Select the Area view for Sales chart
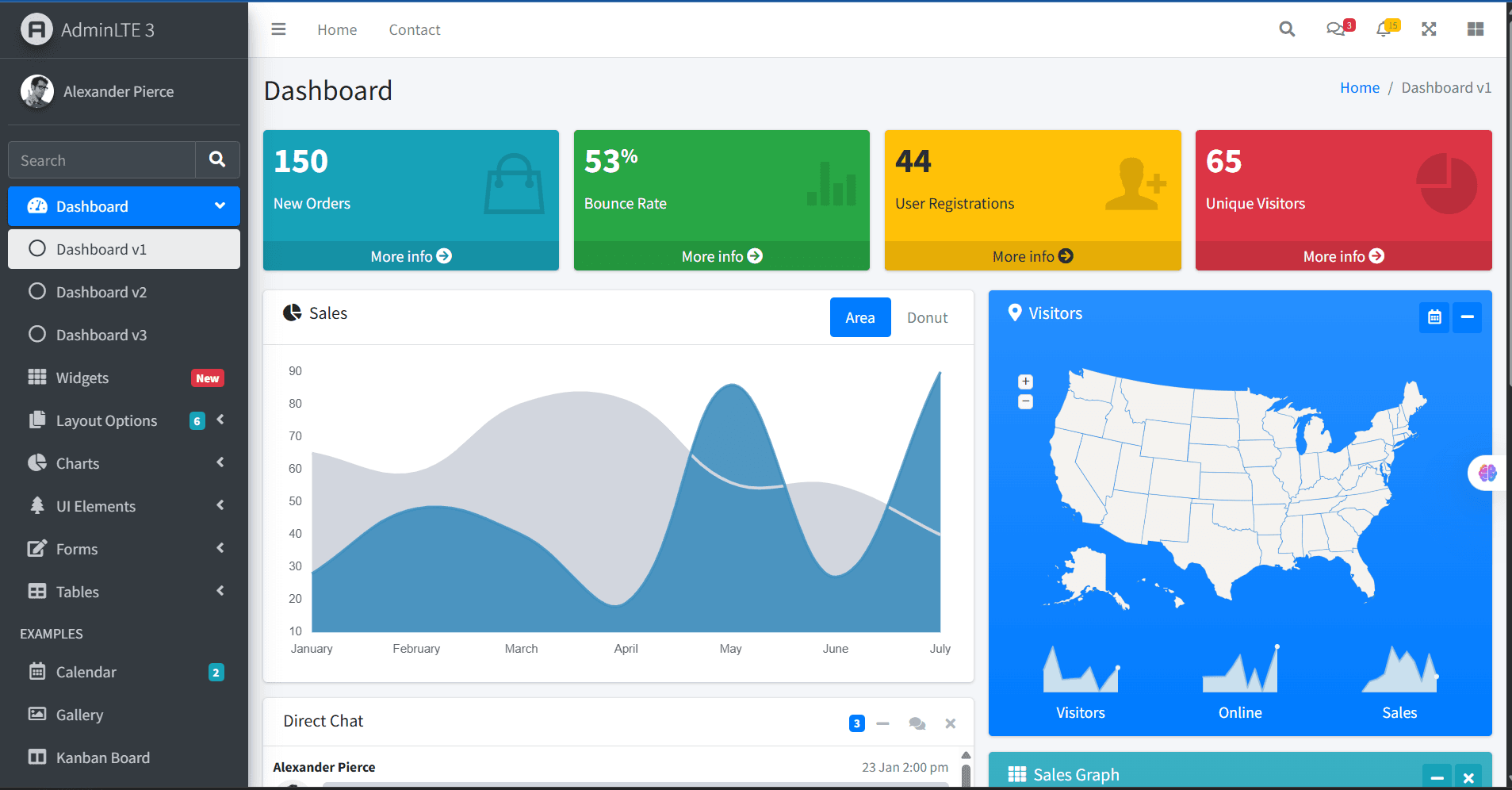 click(859, 317)
